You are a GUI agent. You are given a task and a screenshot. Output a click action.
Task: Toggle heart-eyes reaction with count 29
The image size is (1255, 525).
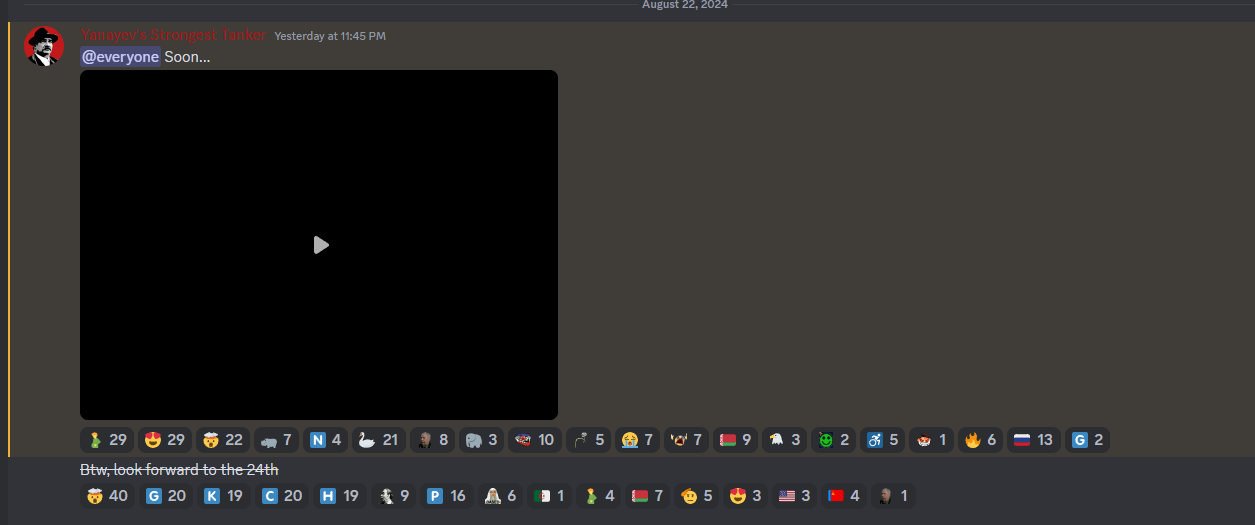pos(165,440)
